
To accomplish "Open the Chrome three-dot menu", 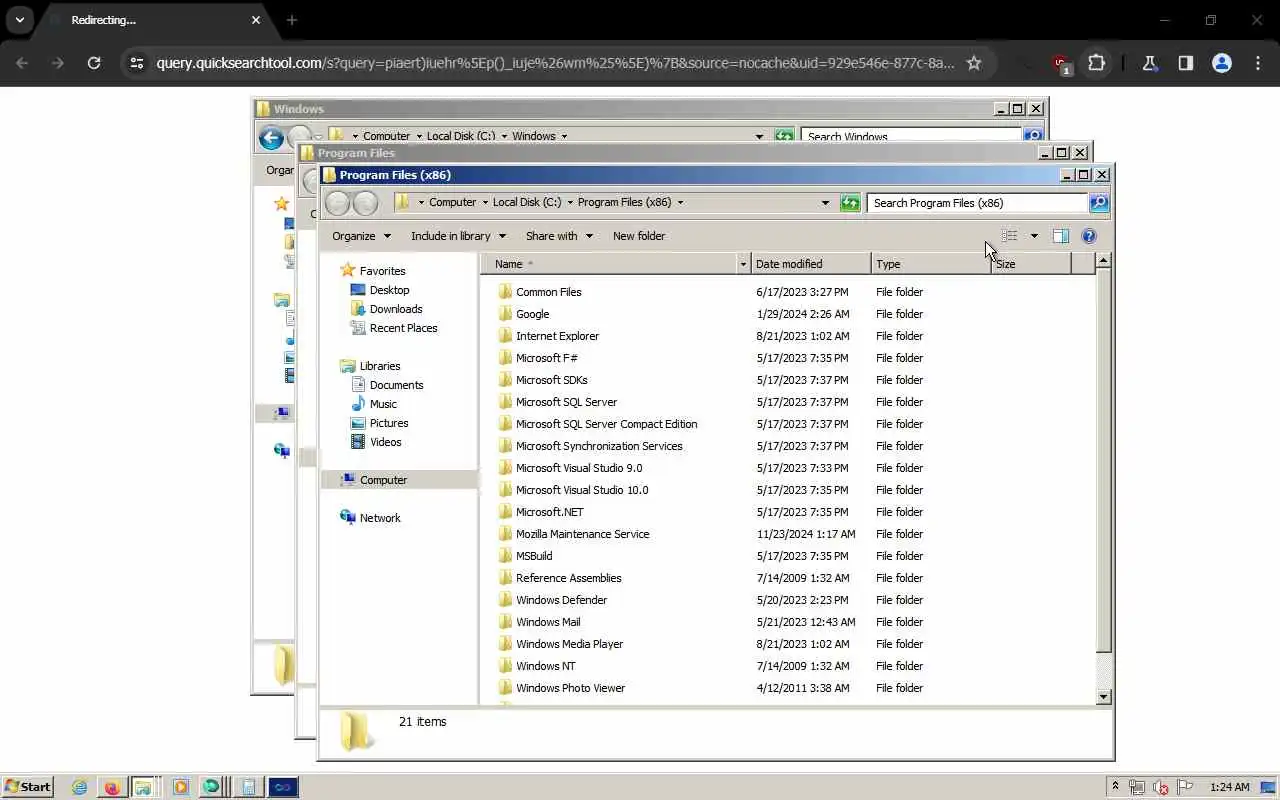I will click(1257, 63).
